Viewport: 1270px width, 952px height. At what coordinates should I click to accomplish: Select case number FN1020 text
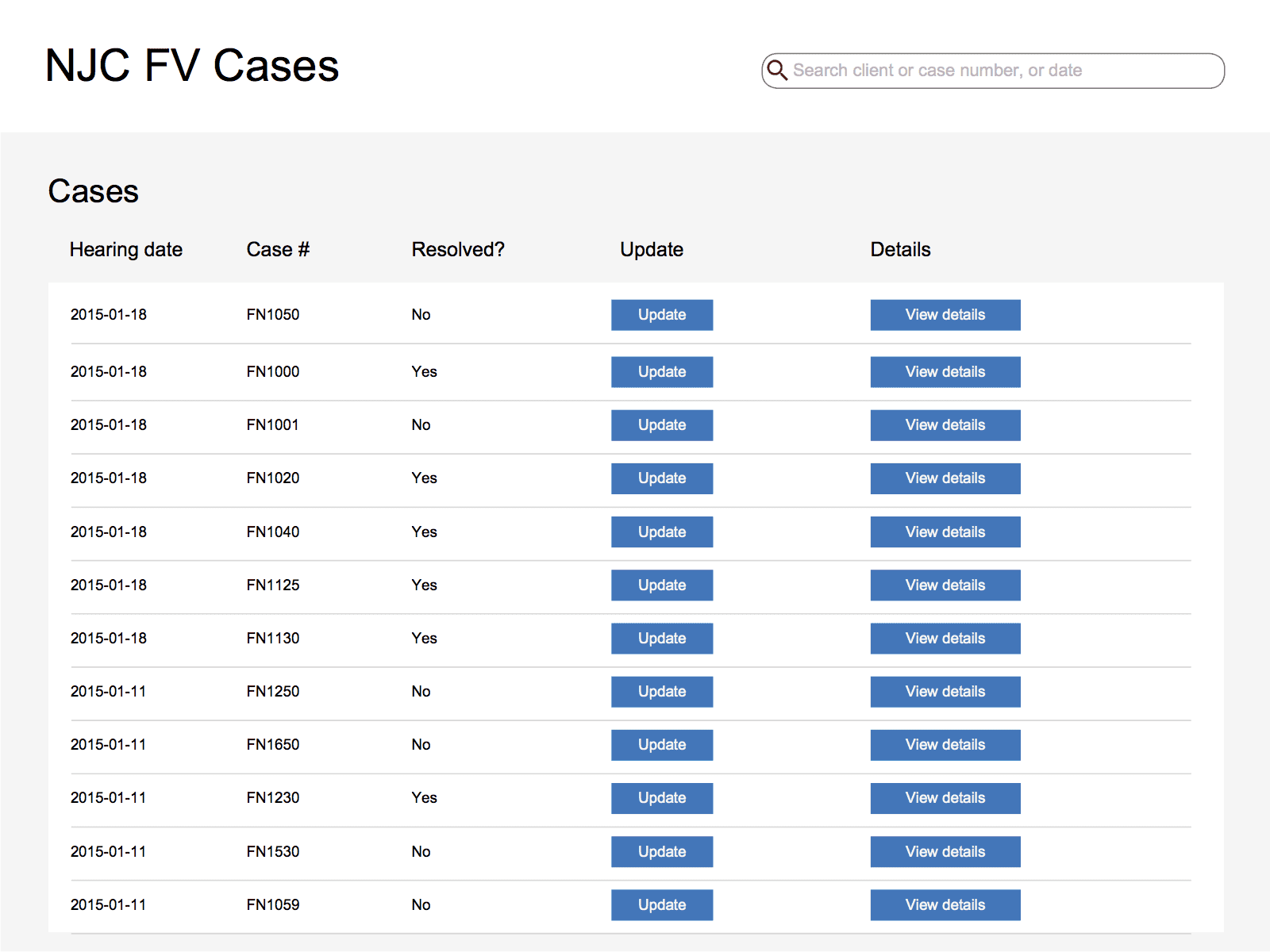click(273, 478)
